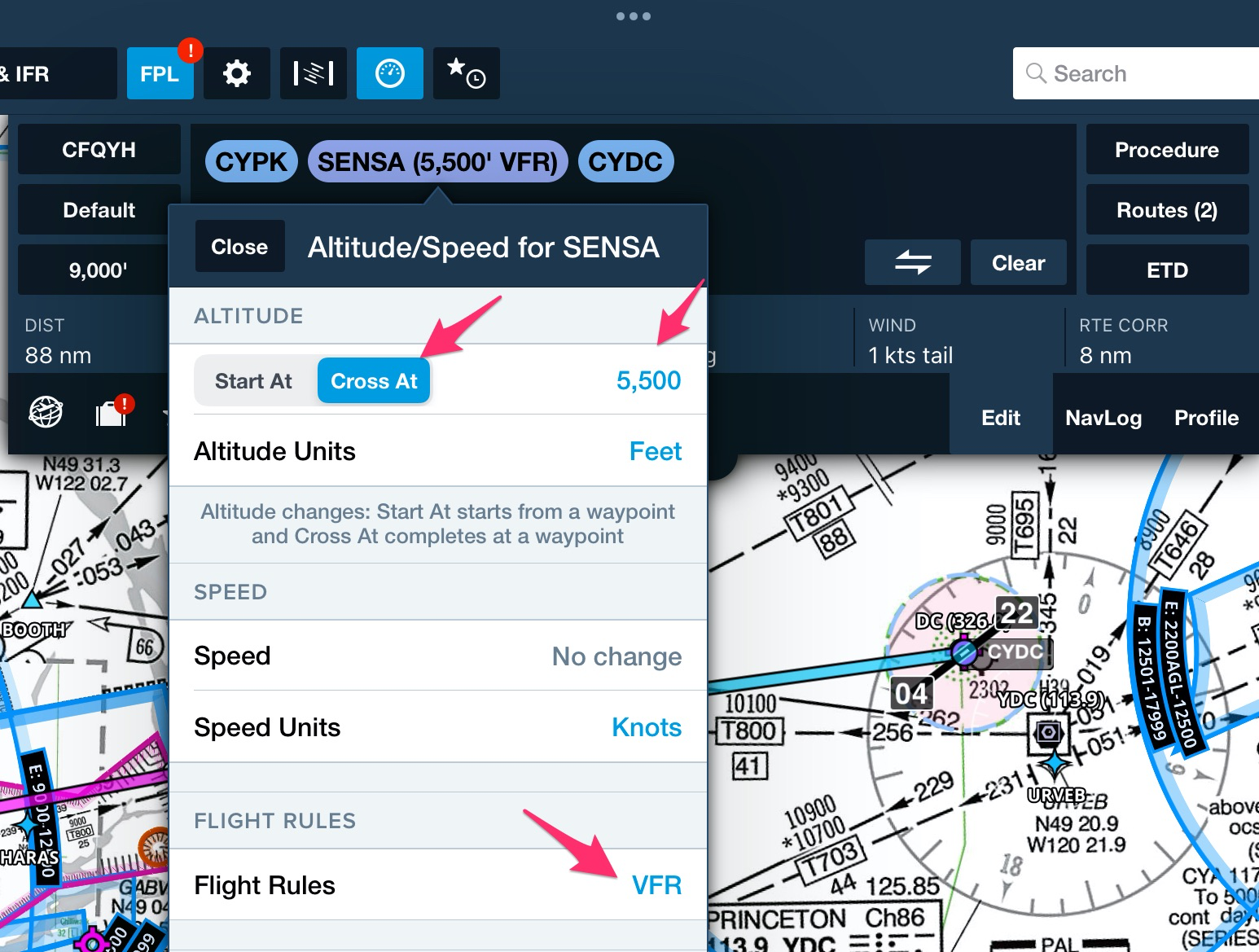The width and height of the screenshot is (1259, 952).
Task: Open the ruler measurement tool icon
Action: 314,73
